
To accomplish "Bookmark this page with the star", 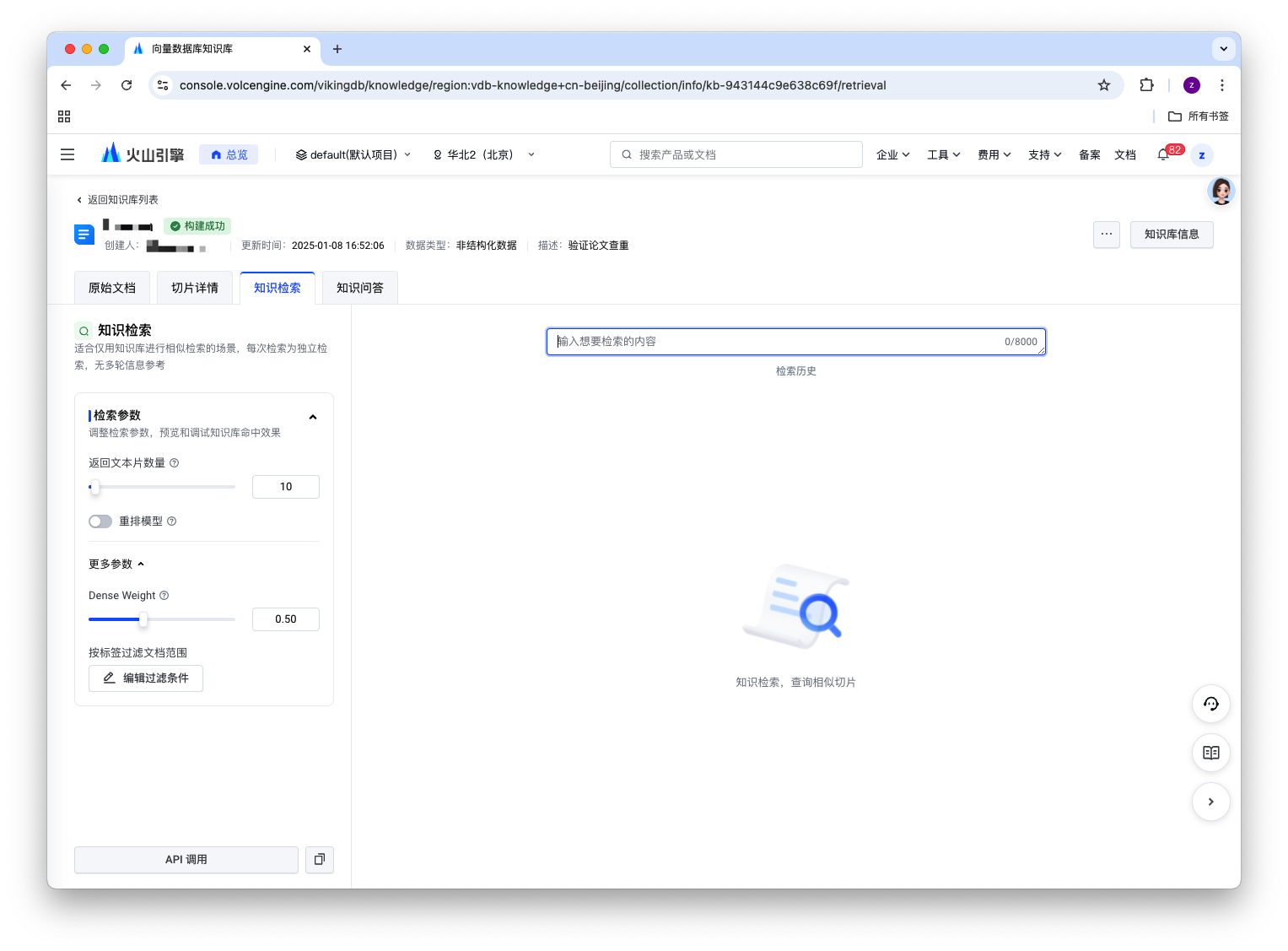I will (1104, 85).
